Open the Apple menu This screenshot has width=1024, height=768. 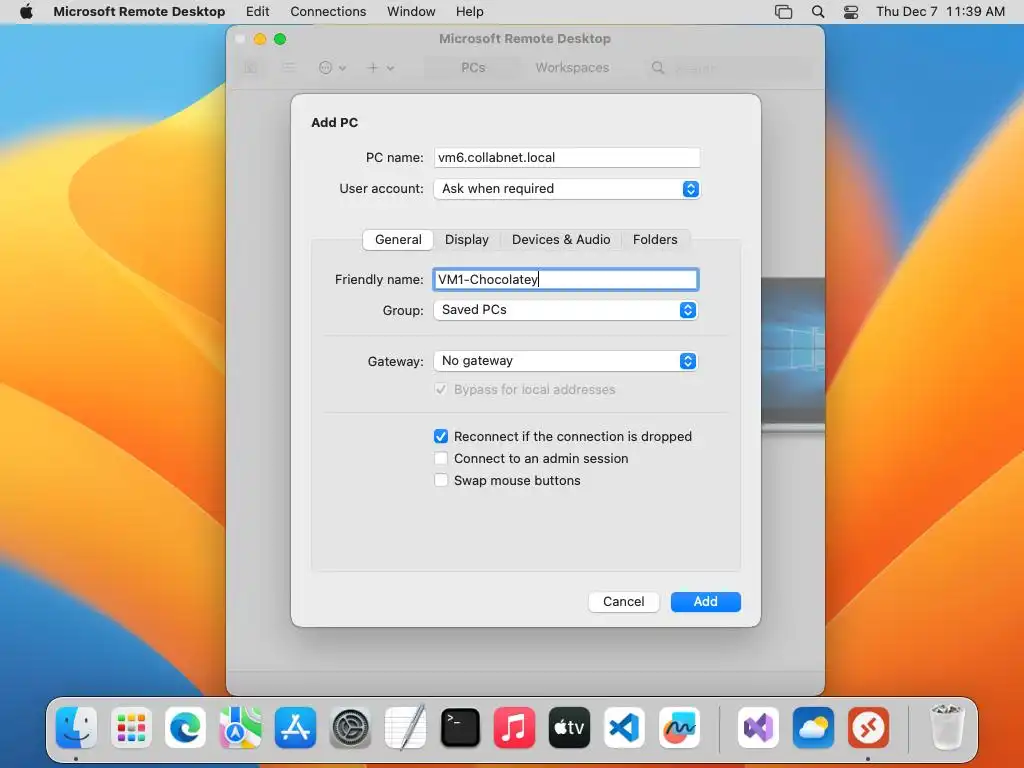coord(26,12)
